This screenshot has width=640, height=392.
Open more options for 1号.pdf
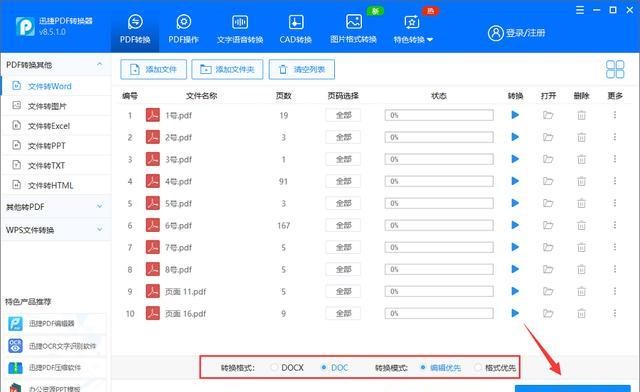[615, 115]
